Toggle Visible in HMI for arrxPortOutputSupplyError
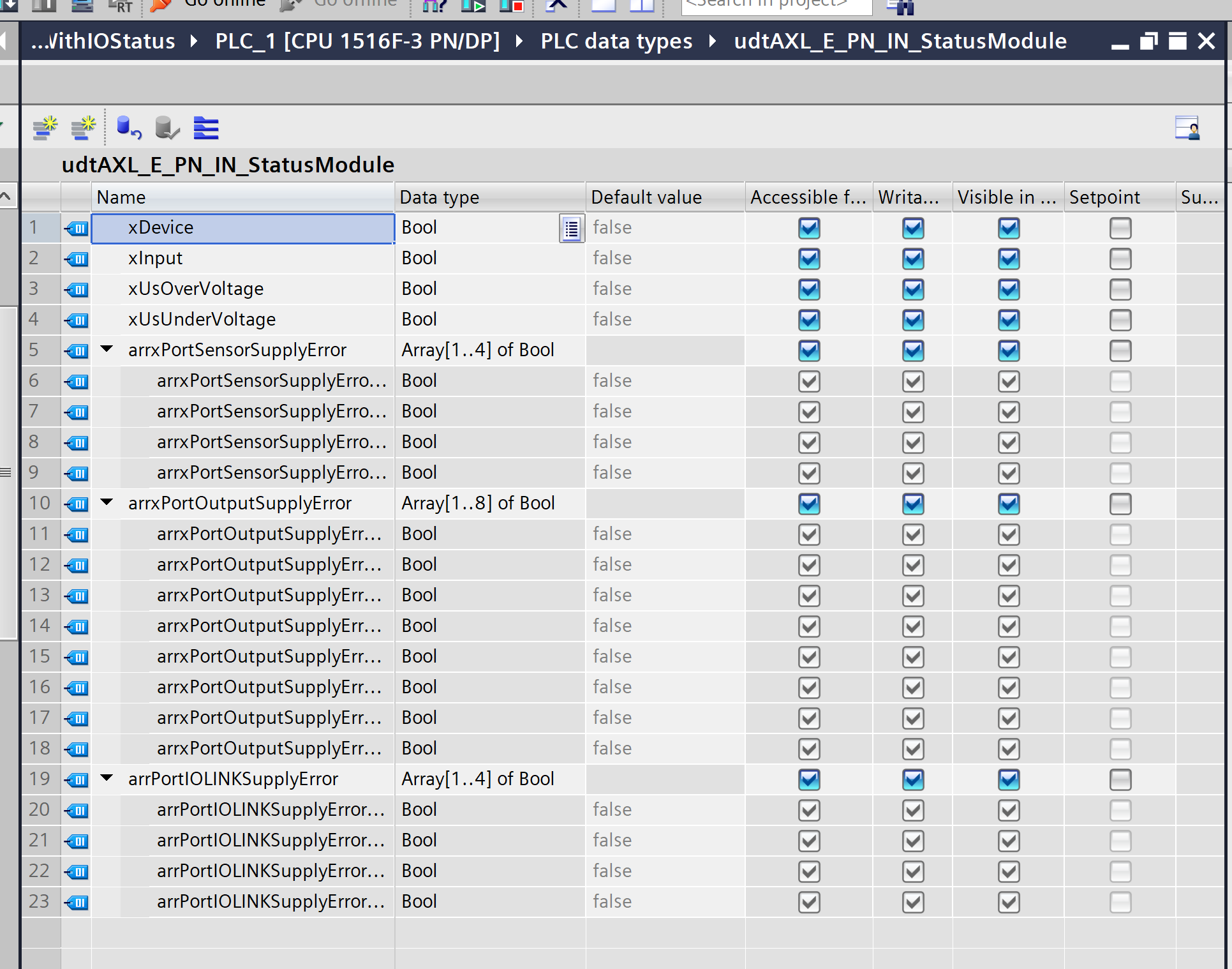The width and height of the screenshot is (1232, 969). point(1009,504)
